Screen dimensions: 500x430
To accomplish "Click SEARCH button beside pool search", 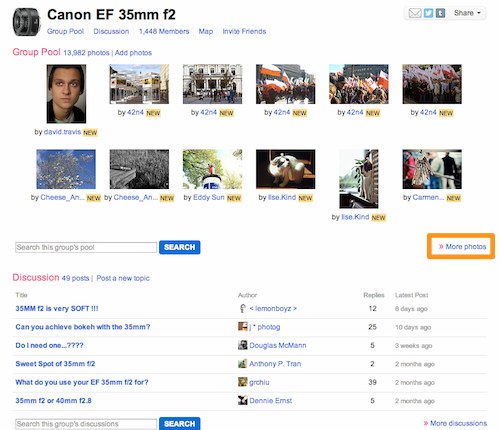I will 180,247.
